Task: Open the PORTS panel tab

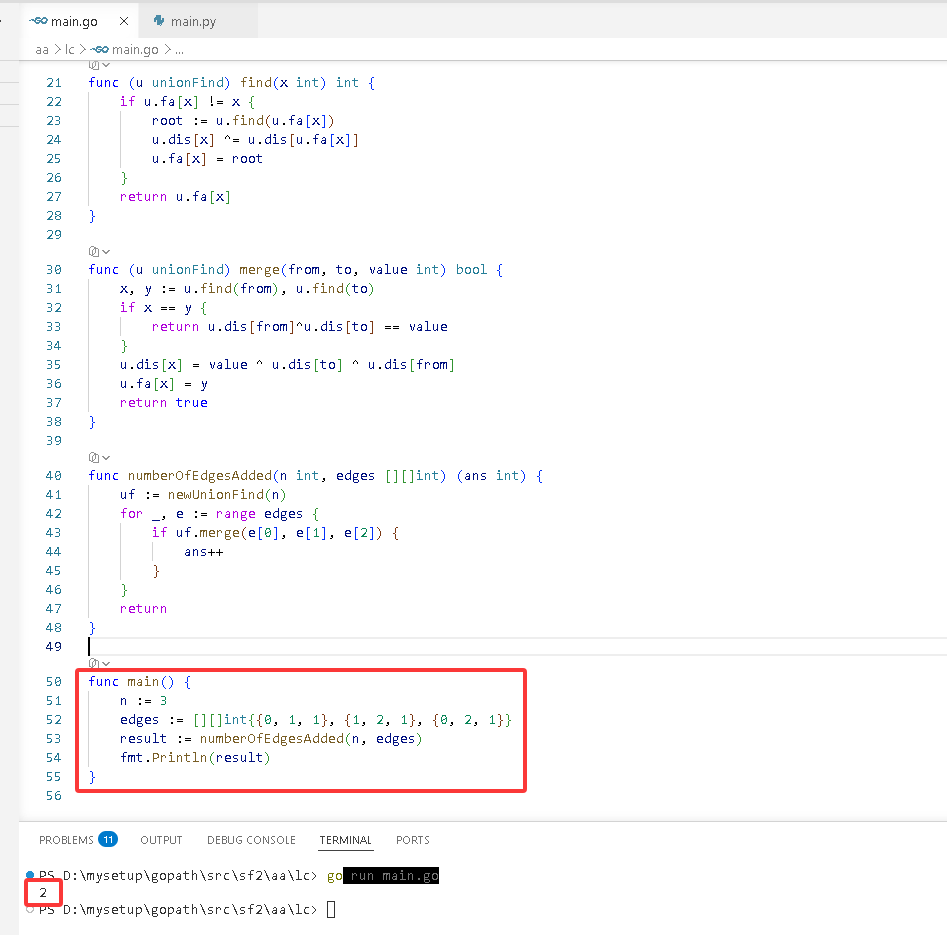Action: [x=413, y=840]
